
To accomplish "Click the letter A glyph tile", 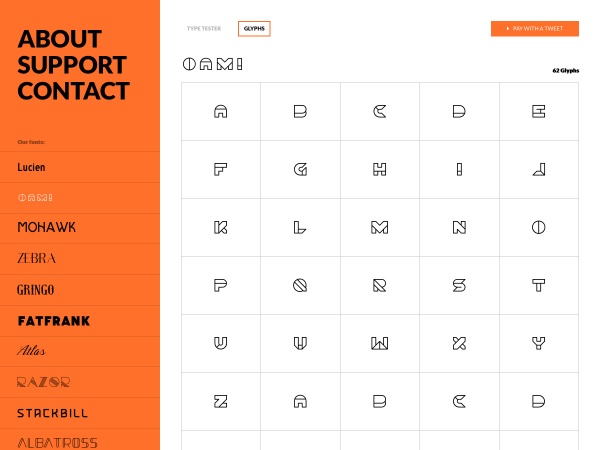I will pyautogui.click(x=221, y=112).
